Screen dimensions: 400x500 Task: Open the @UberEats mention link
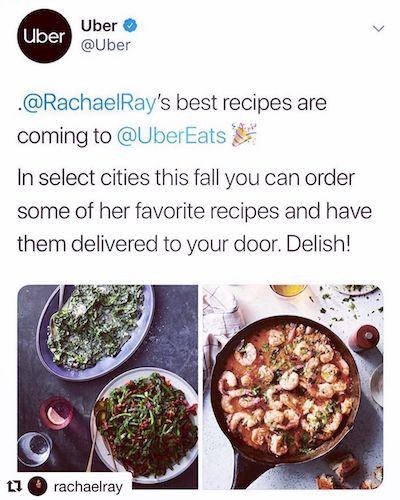171,136
